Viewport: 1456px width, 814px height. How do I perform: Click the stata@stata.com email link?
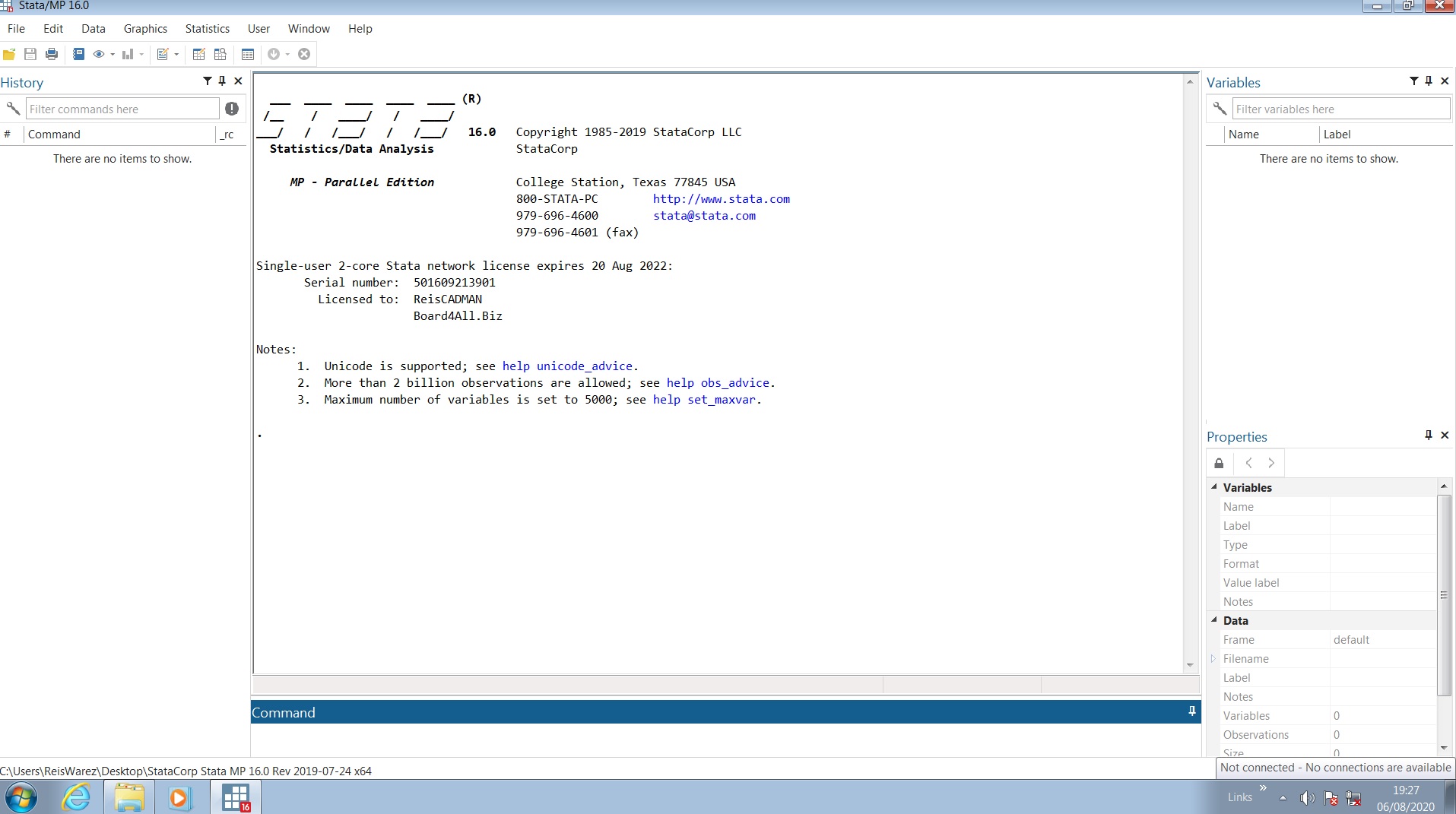705,216
